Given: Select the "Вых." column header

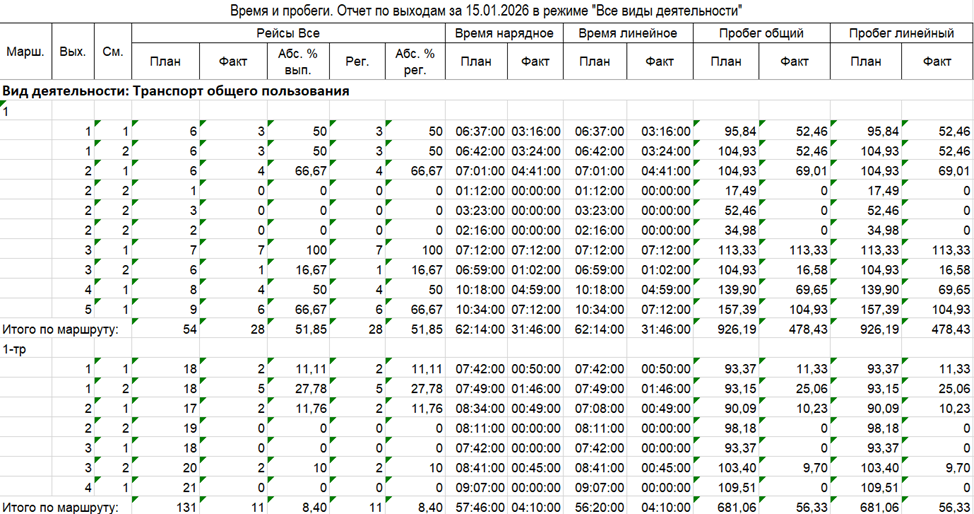Looking at the screenshot, I should click(72, 50).
